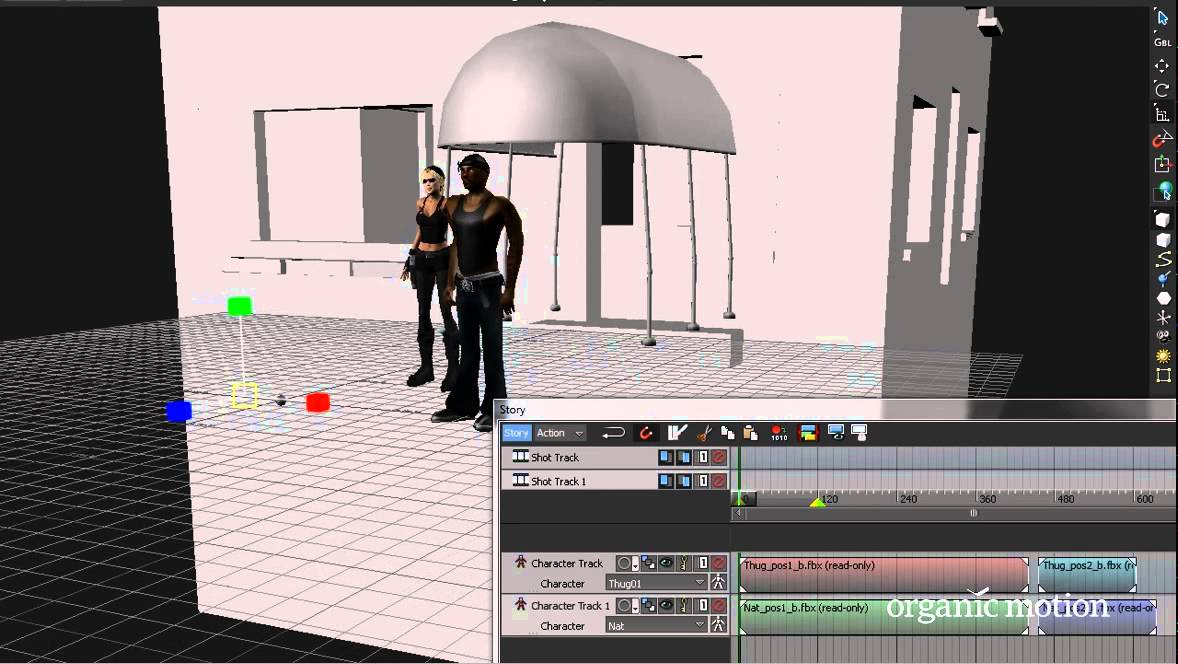Click the blue marker pin icon
The width and height of the screenshot is (1178, 664).
1163,279
